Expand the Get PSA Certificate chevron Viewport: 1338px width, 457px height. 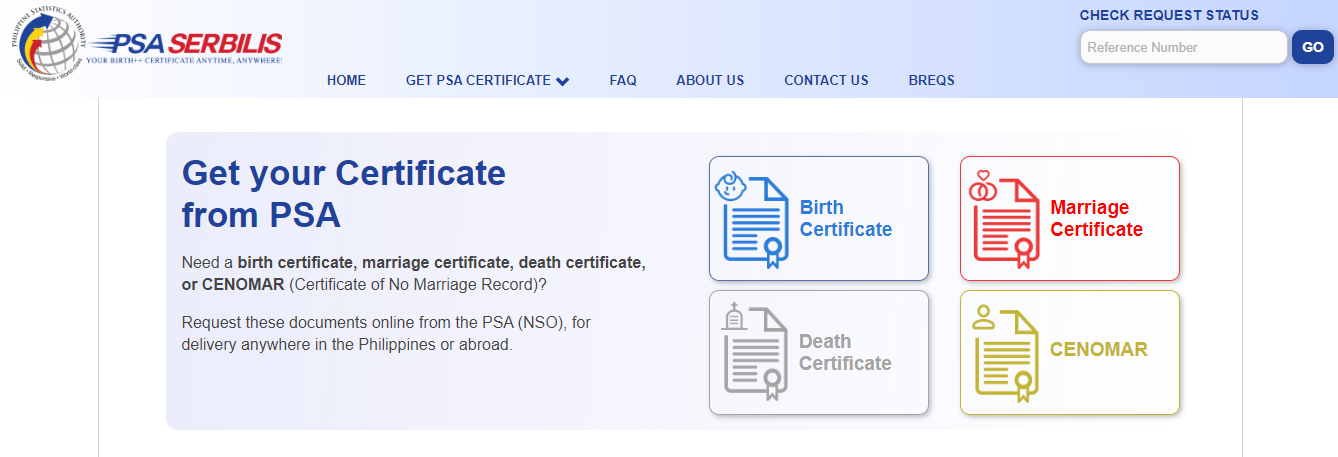562,81
